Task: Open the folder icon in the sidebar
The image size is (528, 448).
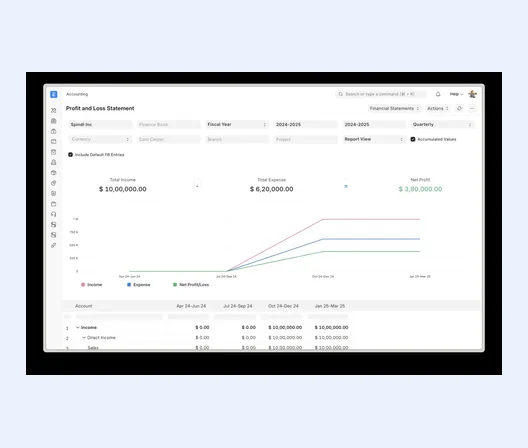Action: pos(54,204)
